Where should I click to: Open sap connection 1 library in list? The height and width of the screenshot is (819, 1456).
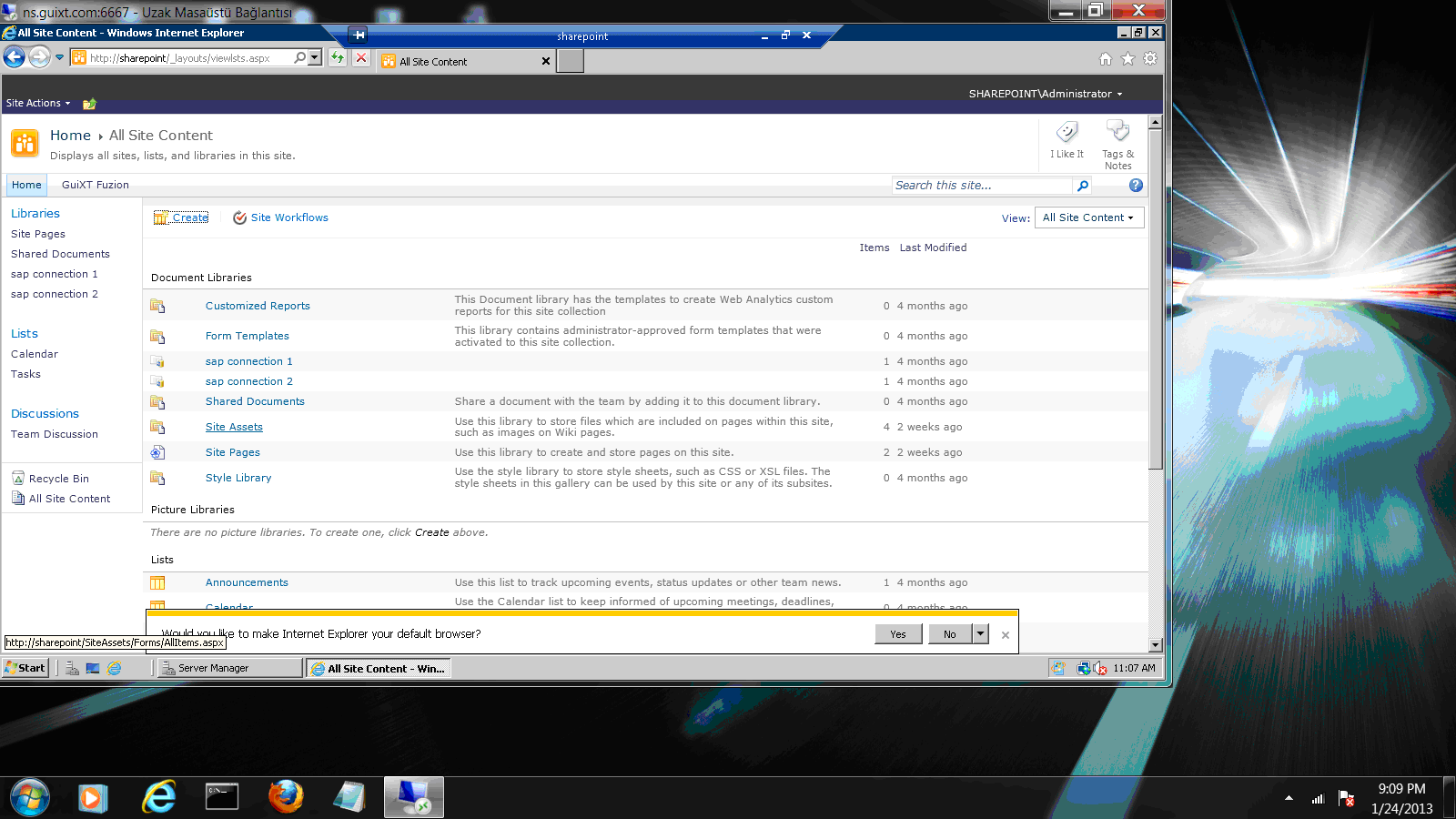(249, 361)
